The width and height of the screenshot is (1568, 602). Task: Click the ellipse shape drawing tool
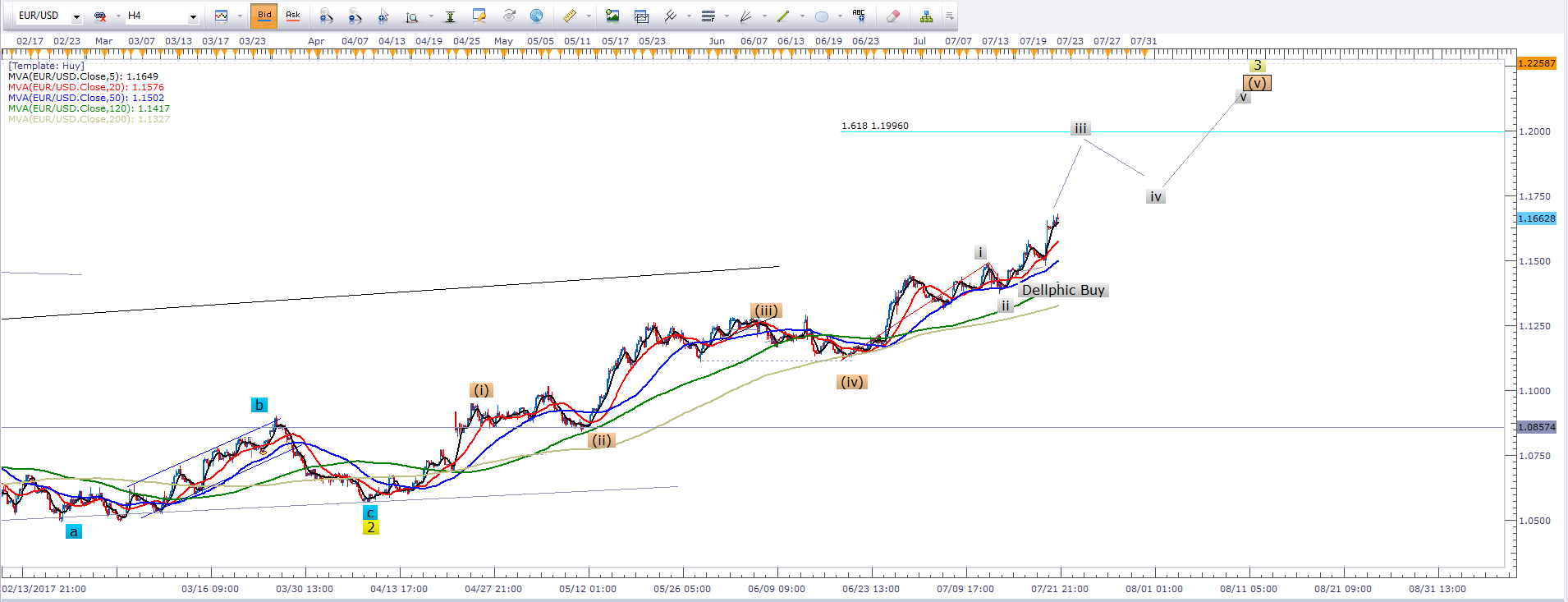[x=821, y=16]
